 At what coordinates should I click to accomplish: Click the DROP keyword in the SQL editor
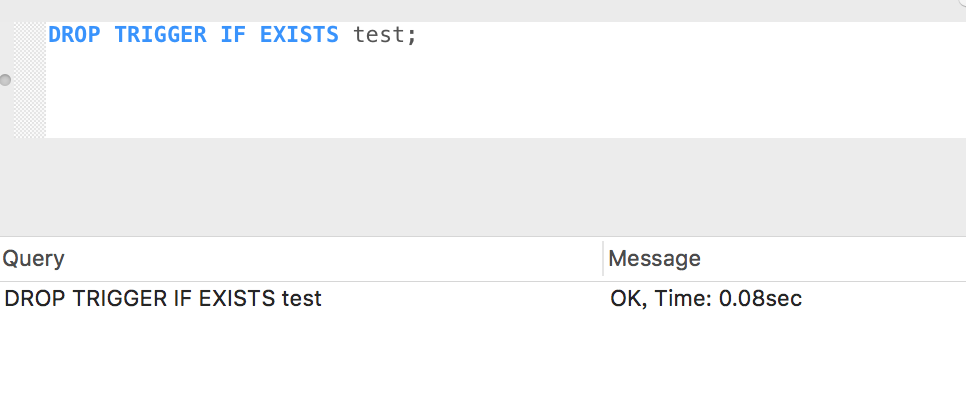pos(75,34)
